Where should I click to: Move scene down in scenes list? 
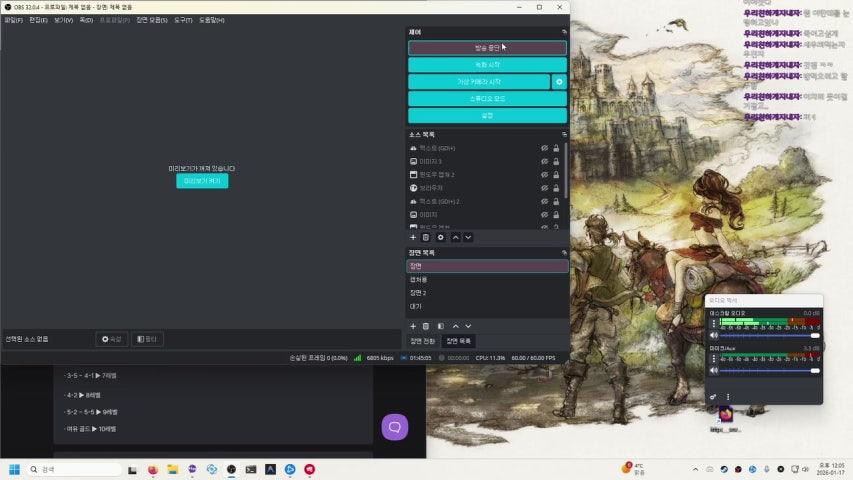(x=468, y=326)
